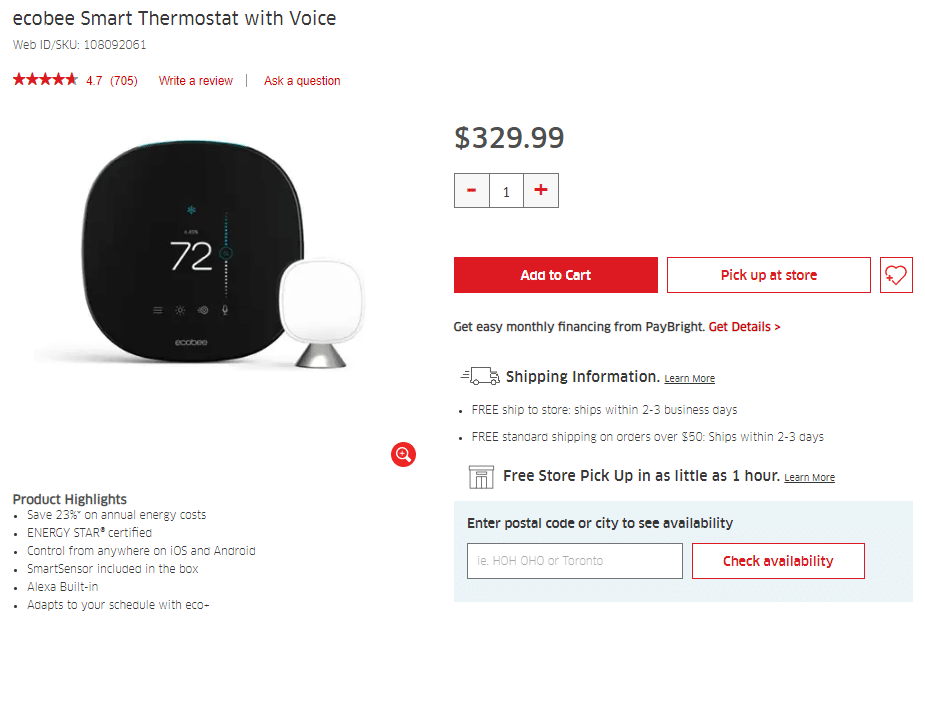The width and height of the screenshot is (925, 707).
Task: Increase quantity with plus button
Action: pyautogui.click(x=541, y=191)
